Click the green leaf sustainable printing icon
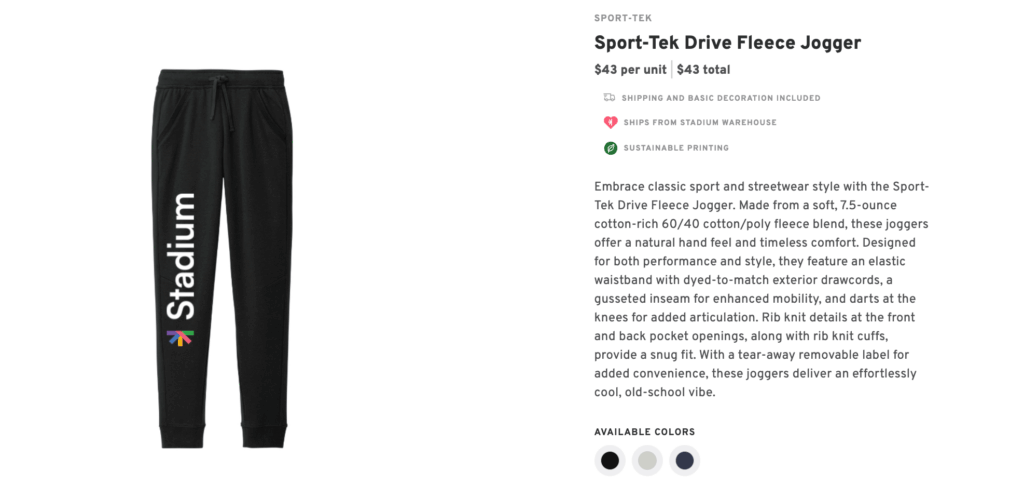 pos(610,148)
